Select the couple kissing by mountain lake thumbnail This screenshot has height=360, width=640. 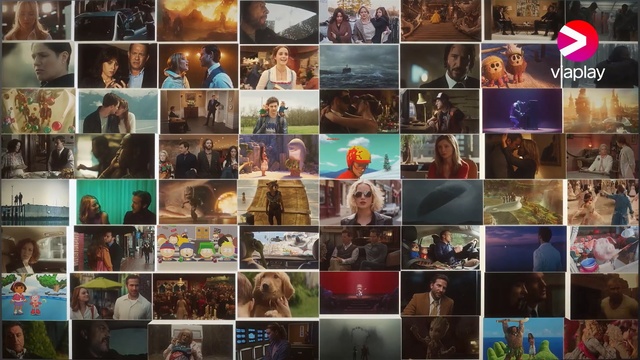coord(118,112)
